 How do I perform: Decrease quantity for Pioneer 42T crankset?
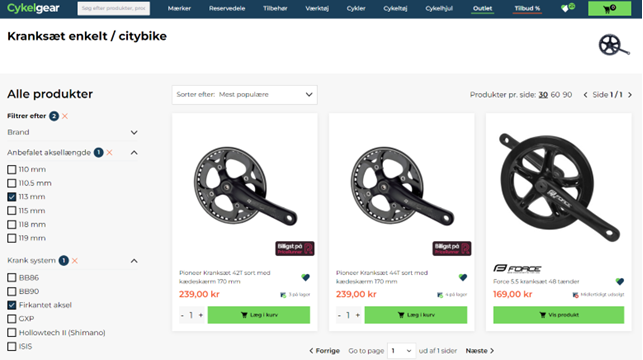[182, 315]
